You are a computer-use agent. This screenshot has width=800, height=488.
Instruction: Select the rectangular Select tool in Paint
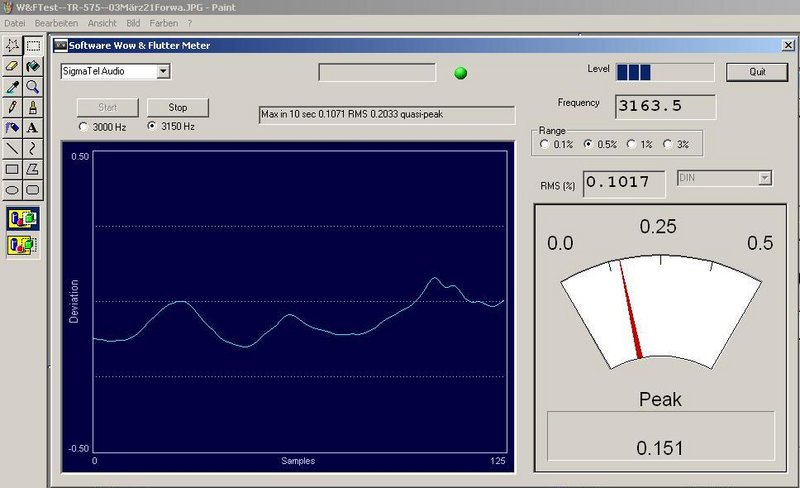click(x=33, y=46)
